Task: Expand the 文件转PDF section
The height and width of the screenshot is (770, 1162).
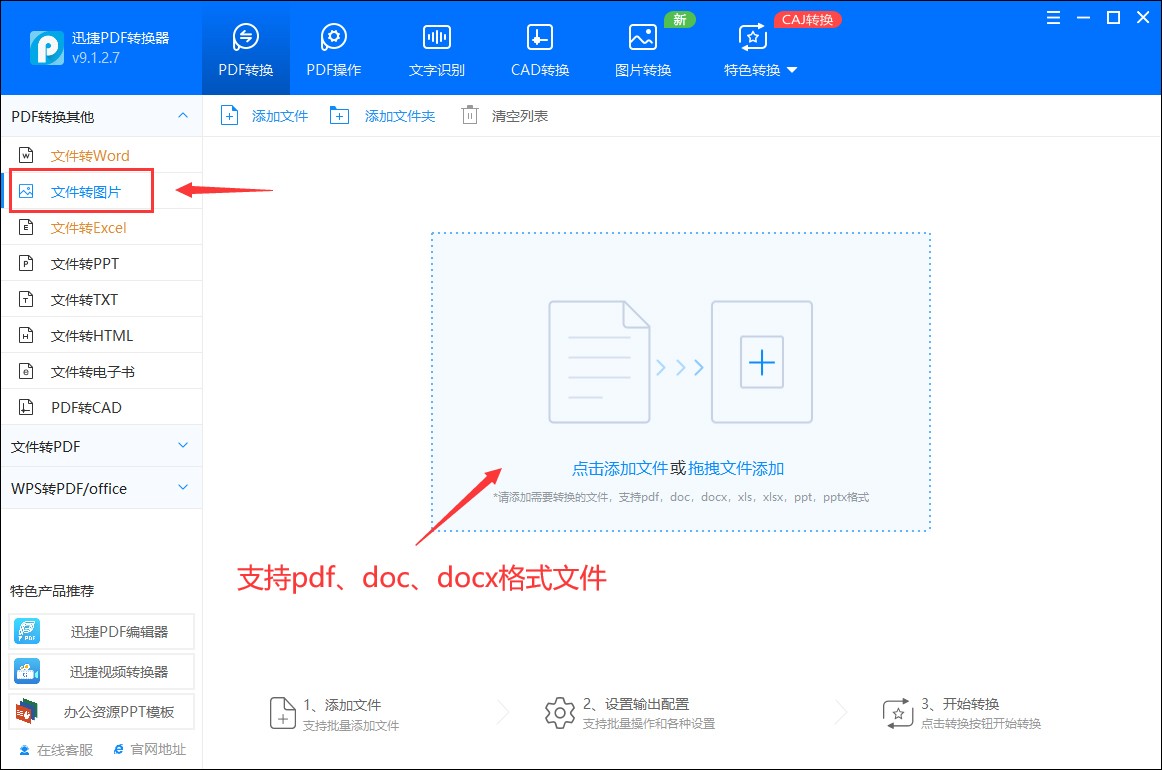Action: [x=102, y=446]
